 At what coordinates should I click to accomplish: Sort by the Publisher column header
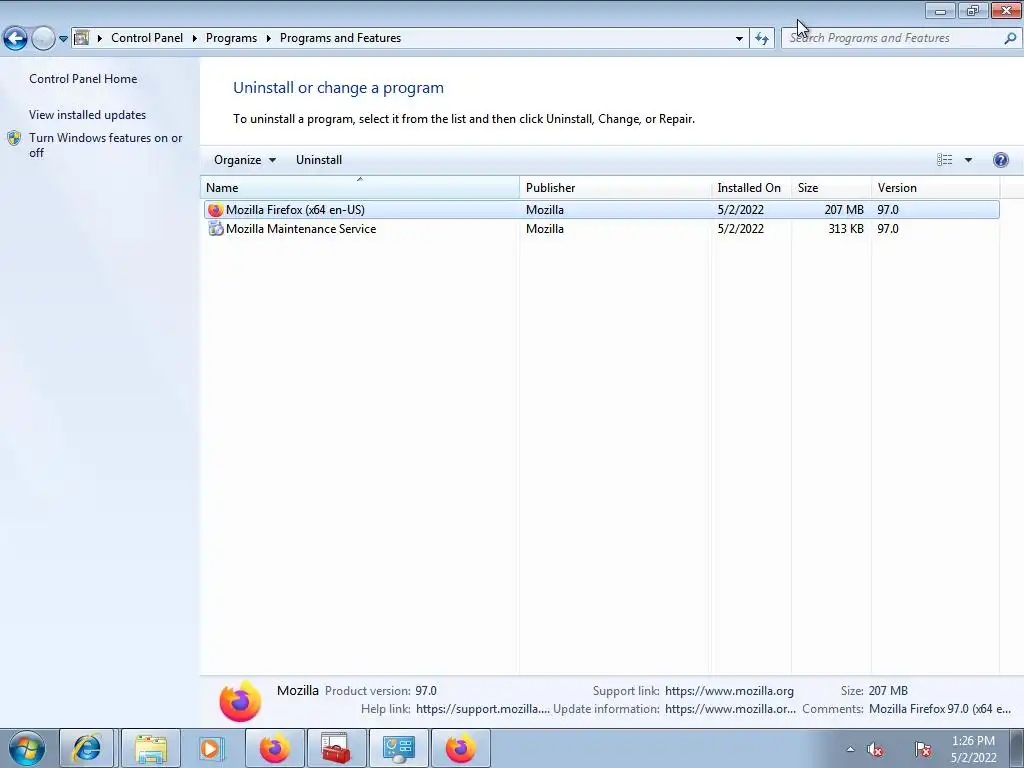click(x=615, y=187)
